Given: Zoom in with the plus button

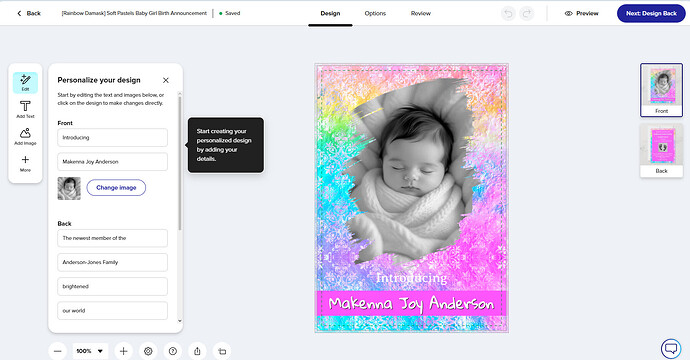Looking at the screenshot, I should 124,351.
